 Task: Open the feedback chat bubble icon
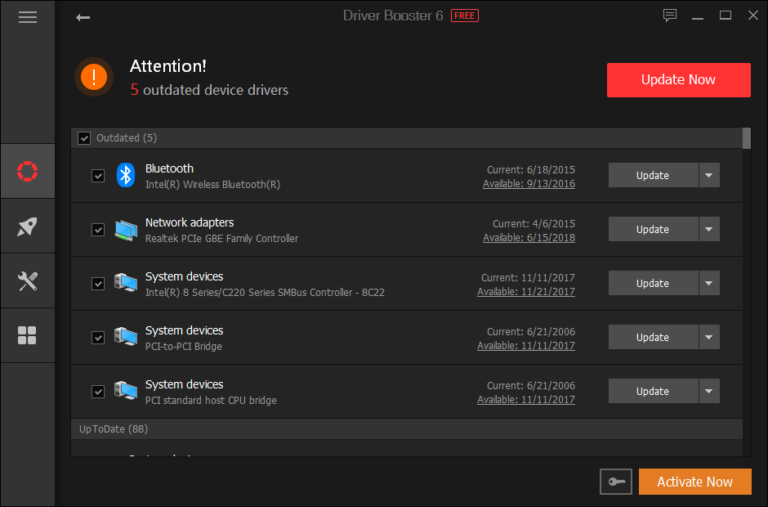coord(670,16)
